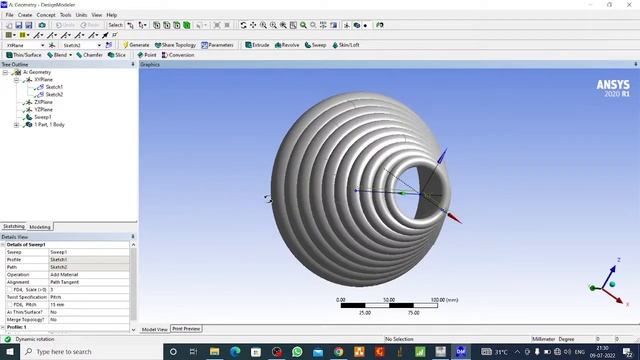640x360 pixels.
Task: Click the Chamfer tool
Action: click(89, 55)
